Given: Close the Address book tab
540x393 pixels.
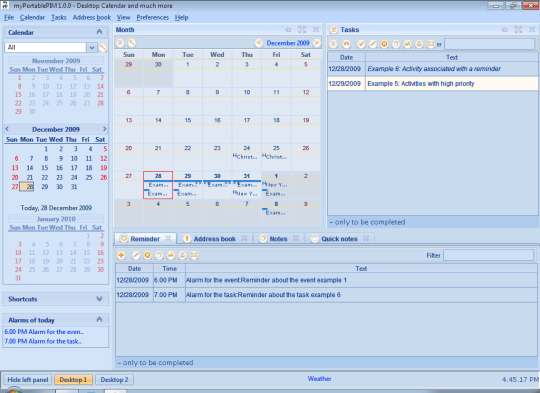Looking at the screenshot, I should [x=244, y=238].
